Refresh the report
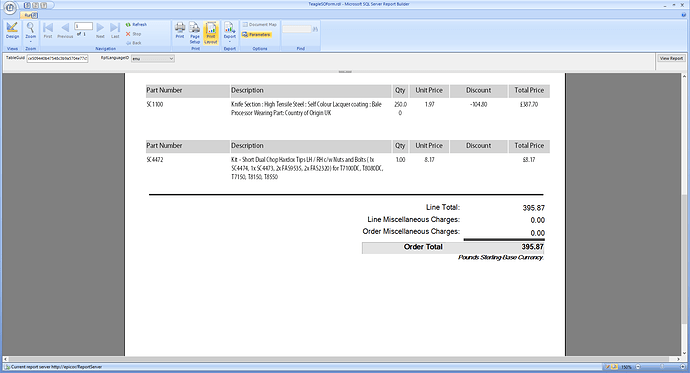690x373 pixels. click(x=136, y=25)
